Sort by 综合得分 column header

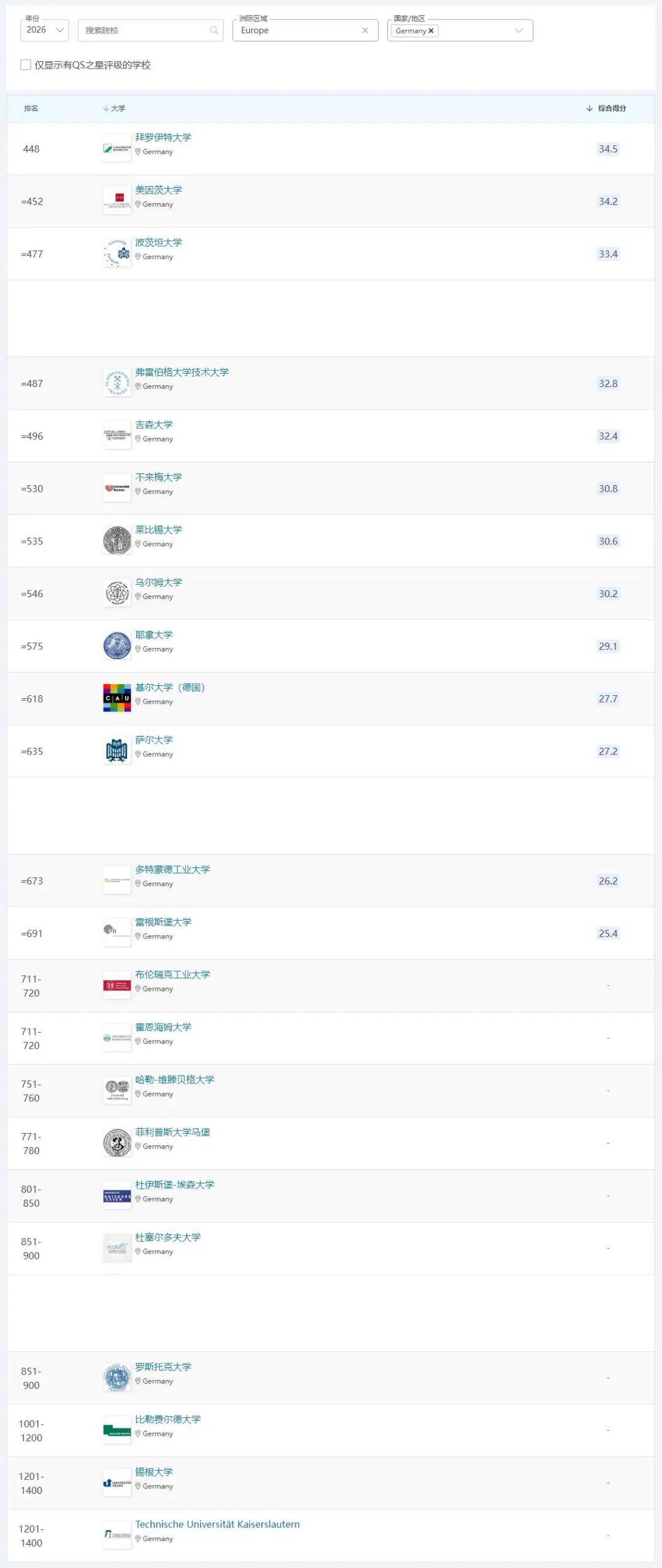coord(606,108)
